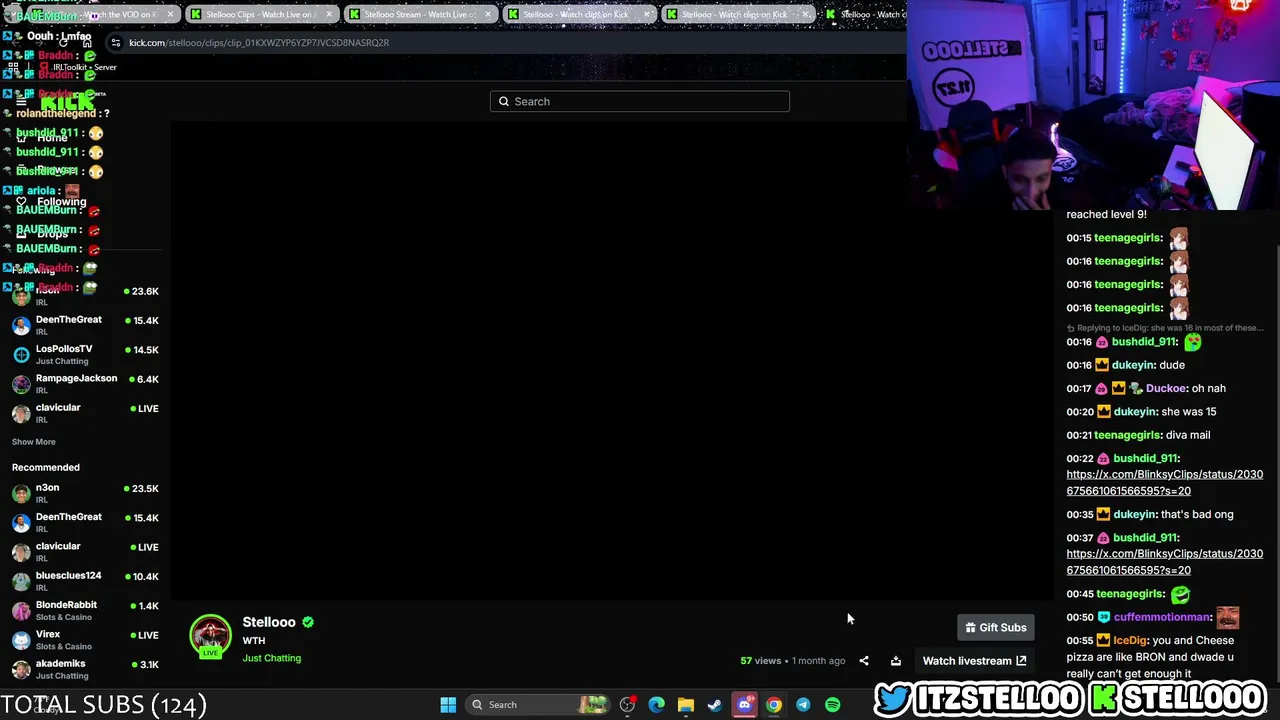Click the black clip video player area
The width and height of the screenshot is (1280, 720).
pos(611,360)
